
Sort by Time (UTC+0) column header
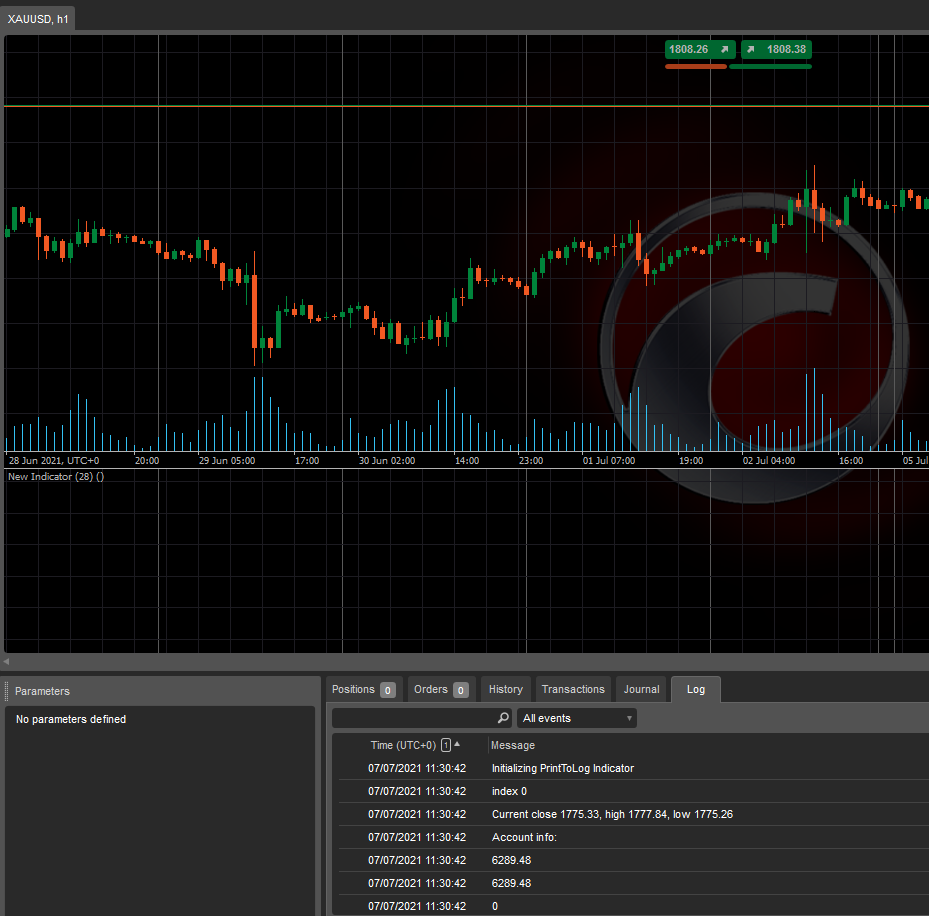click(403, 745)
